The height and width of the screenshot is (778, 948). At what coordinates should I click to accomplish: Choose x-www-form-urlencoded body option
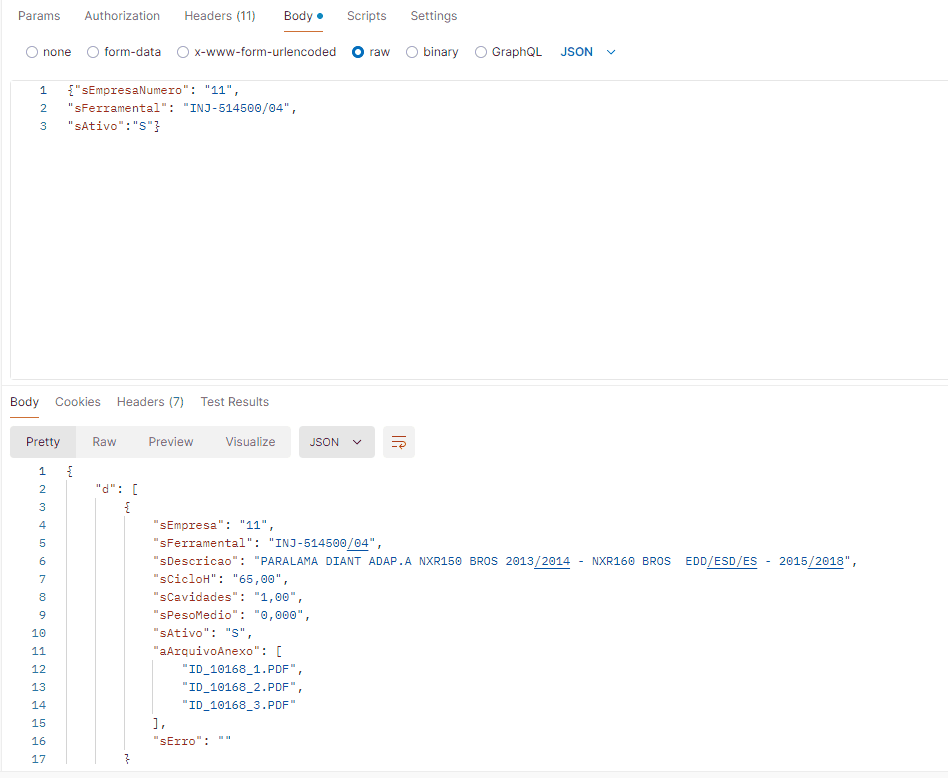pos(183,52)
